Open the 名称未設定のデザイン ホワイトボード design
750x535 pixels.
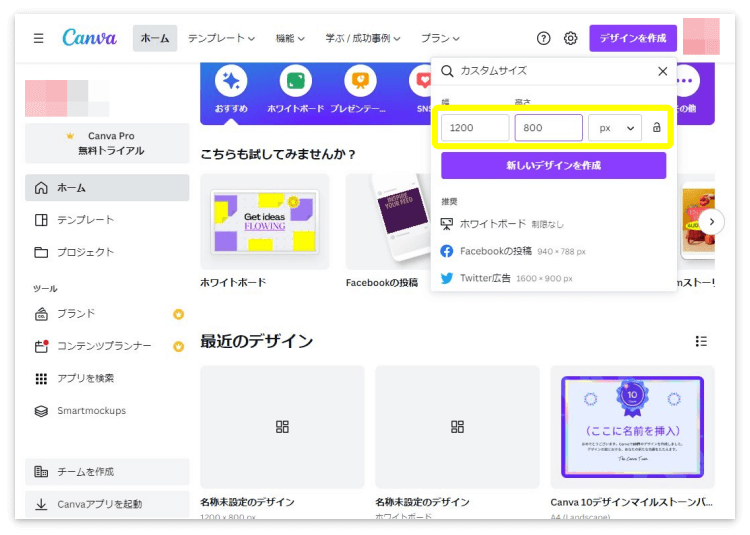pos(457,427)
